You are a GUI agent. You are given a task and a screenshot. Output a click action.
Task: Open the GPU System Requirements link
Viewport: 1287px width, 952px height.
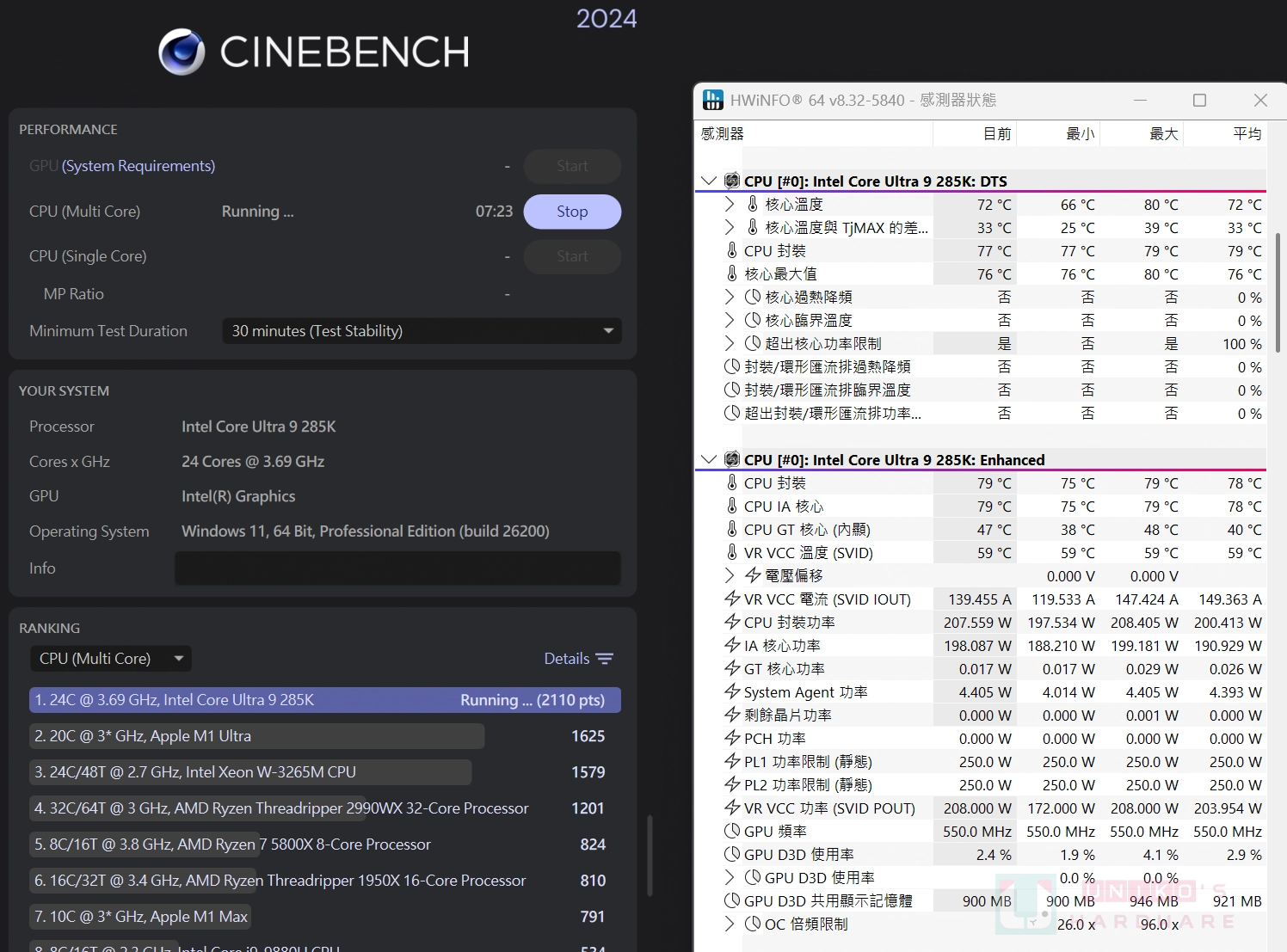click(138, 166)
